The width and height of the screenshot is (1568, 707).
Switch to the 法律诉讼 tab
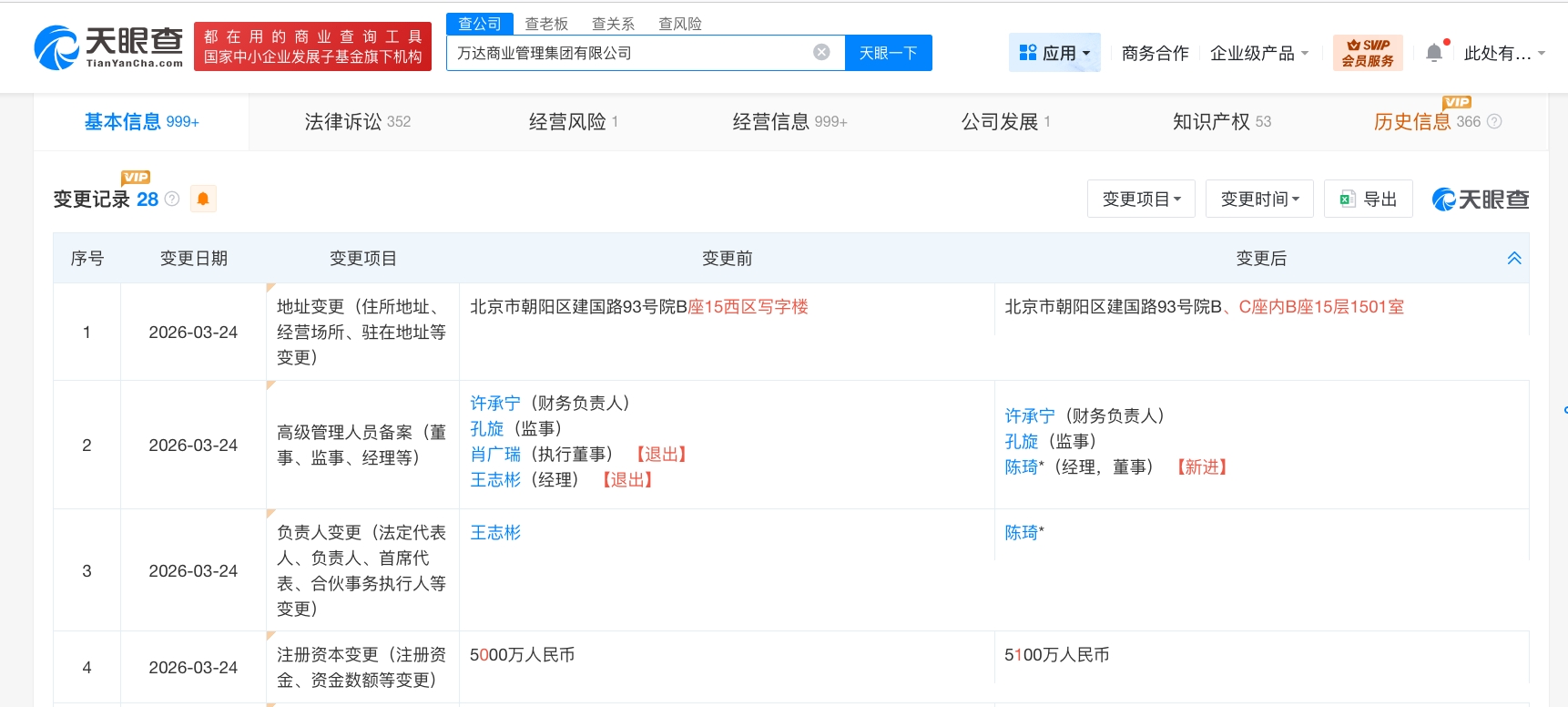click(x=357, y=121)
